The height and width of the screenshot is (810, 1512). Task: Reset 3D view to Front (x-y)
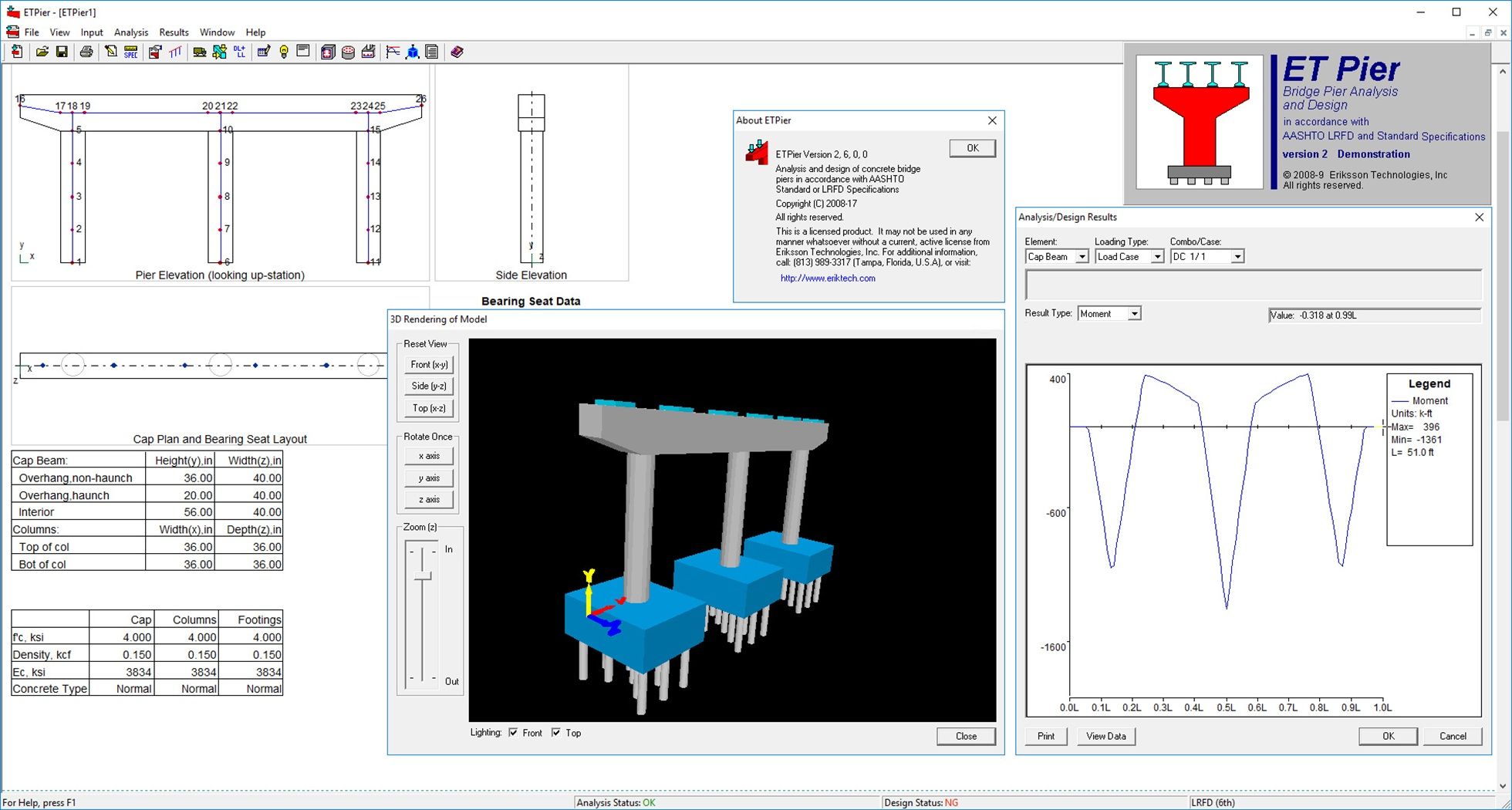(x=429, y=365)
